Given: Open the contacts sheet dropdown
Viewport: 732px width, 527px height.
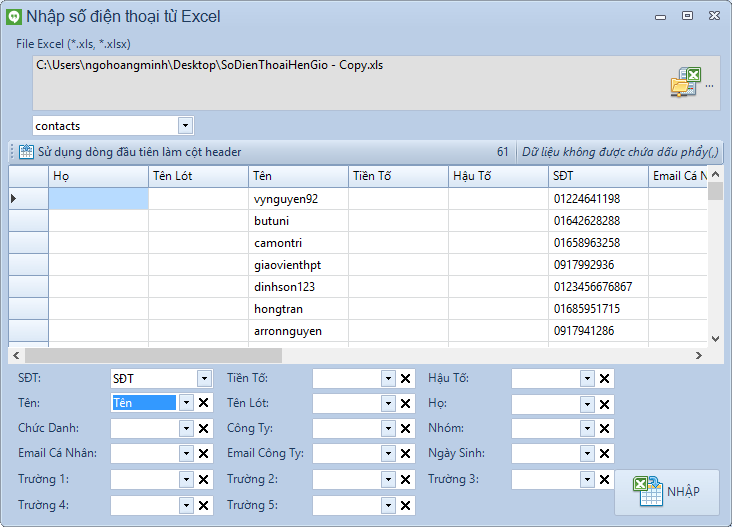Looking at the screenshot, I should 185,126.
